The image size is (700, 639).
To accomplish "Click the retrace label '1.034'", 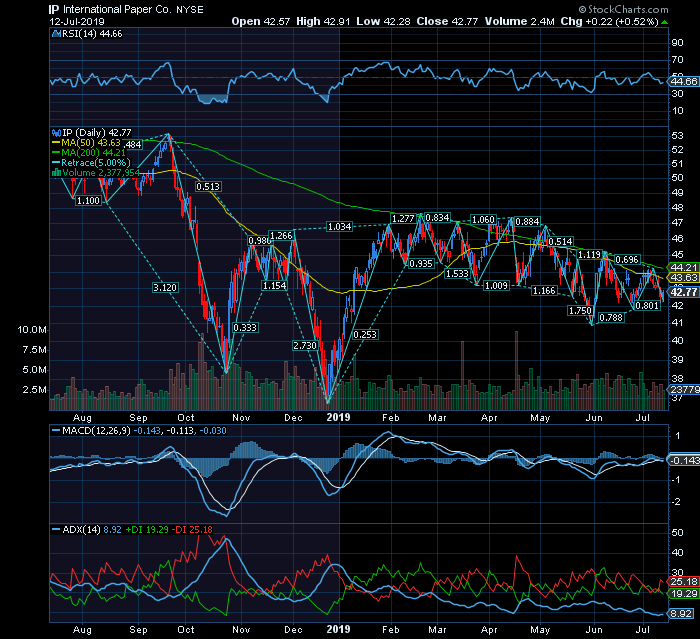I will (x=339, y=227).
